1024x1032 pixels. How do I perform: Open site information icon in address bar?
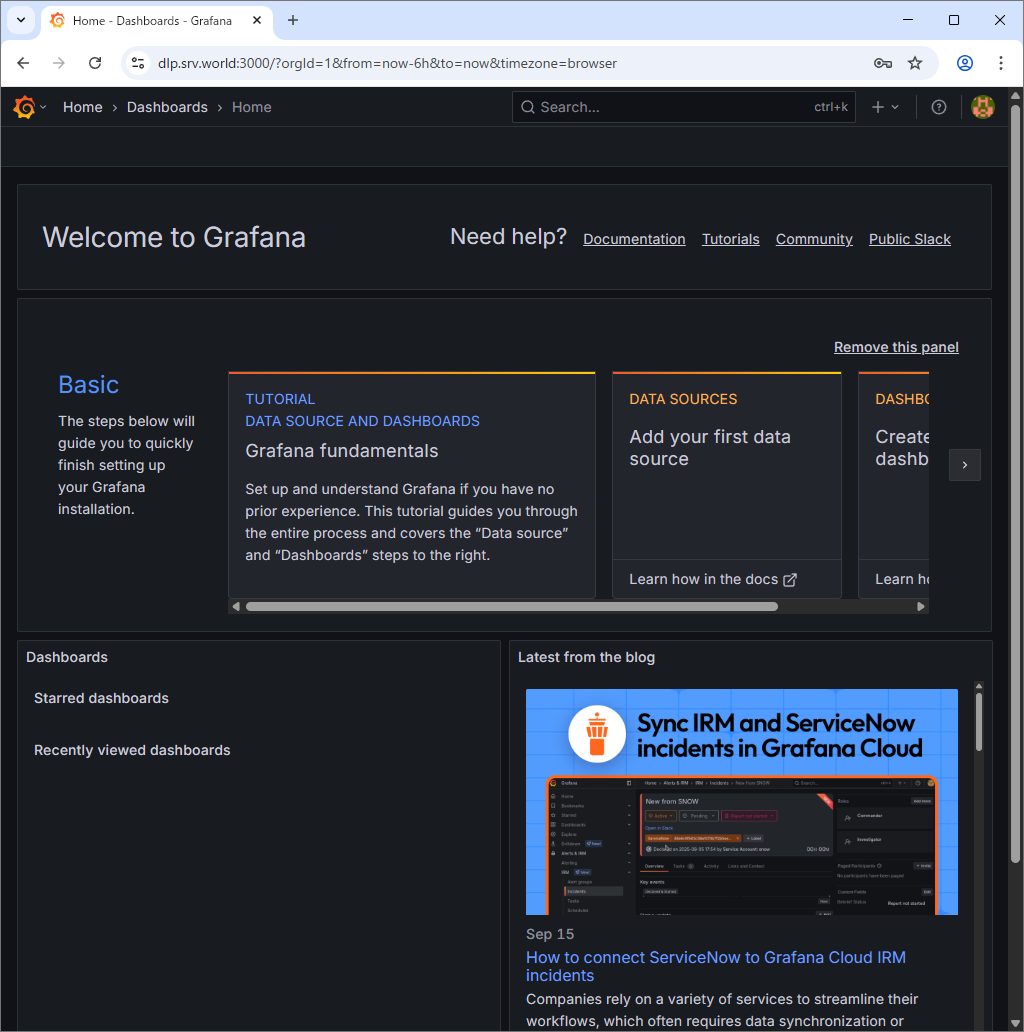point(138,63)
